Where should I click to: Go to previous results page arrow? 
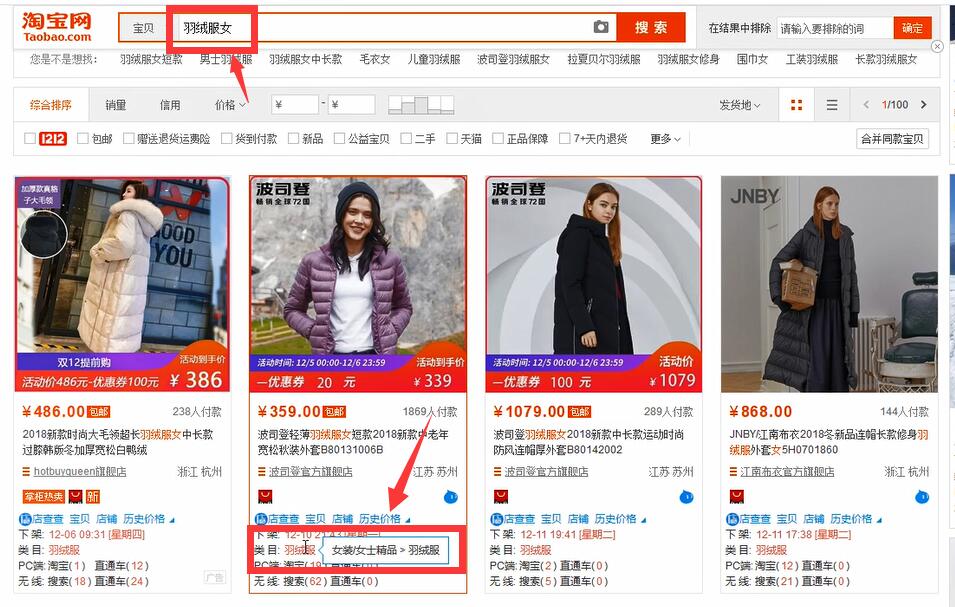click(866, 105)
